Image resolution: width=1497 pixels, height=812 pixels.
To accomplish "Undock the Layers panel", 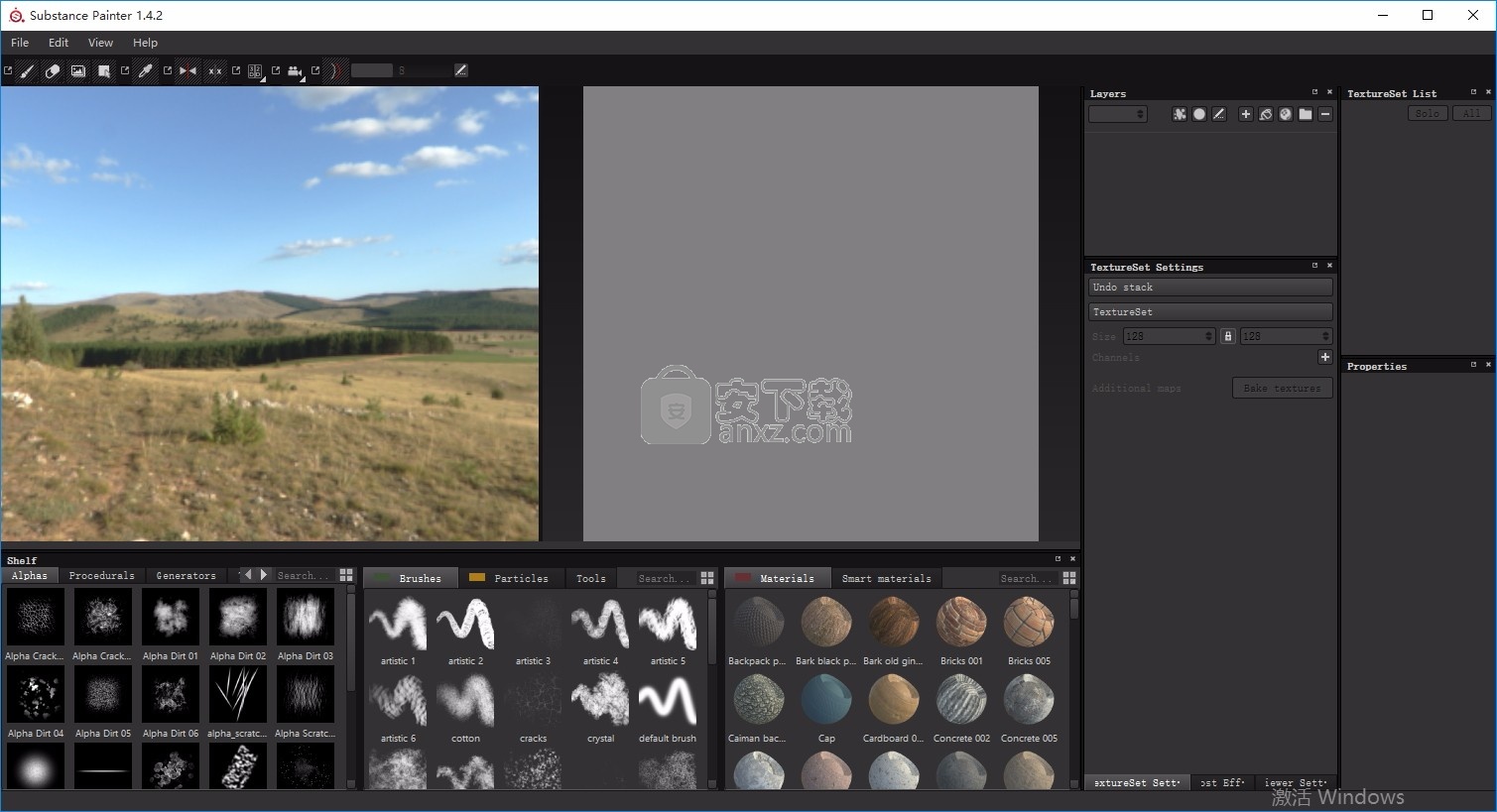I will pos(1315,92).
